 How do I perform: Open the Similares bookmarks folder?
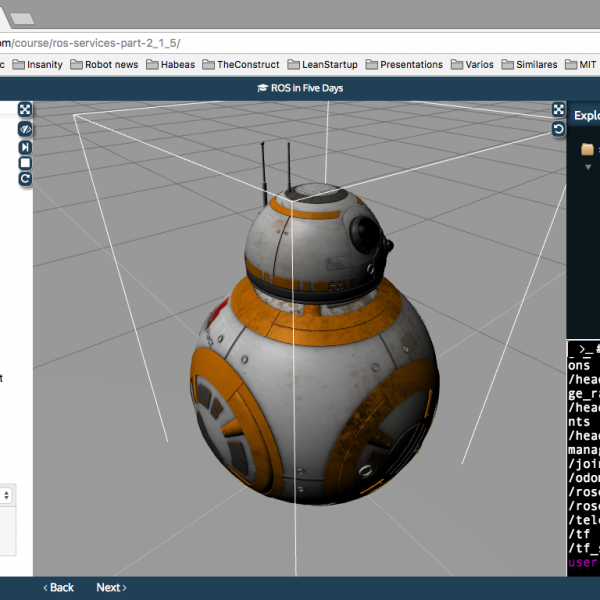529,65
